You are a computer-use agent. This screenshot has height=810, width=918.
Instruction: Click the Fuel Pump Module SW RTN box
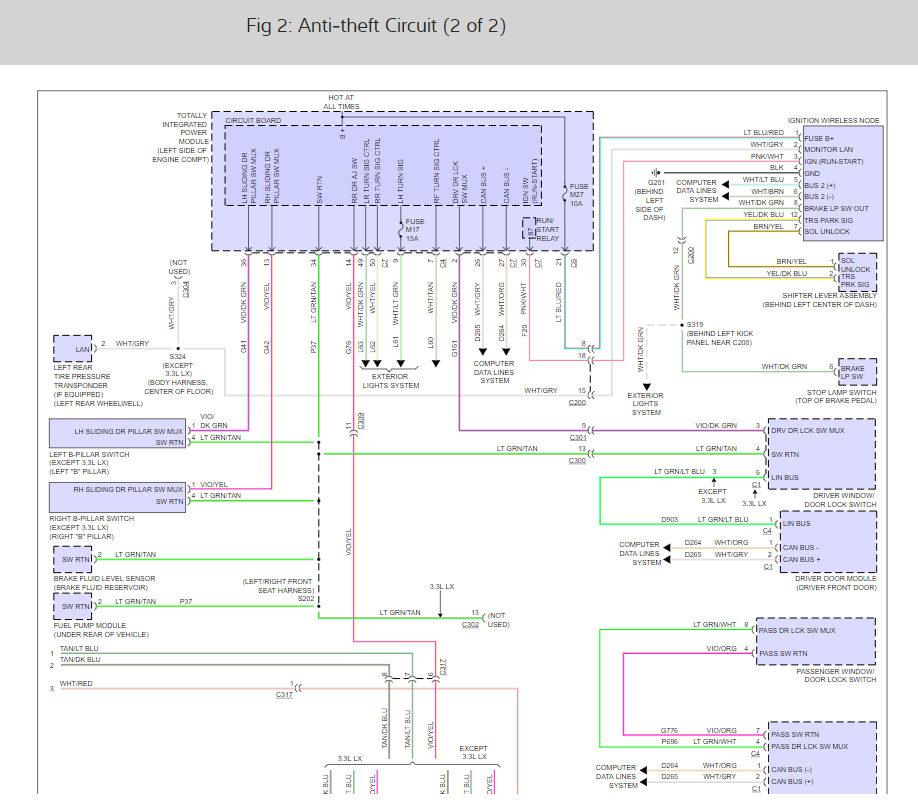(73, 606)
